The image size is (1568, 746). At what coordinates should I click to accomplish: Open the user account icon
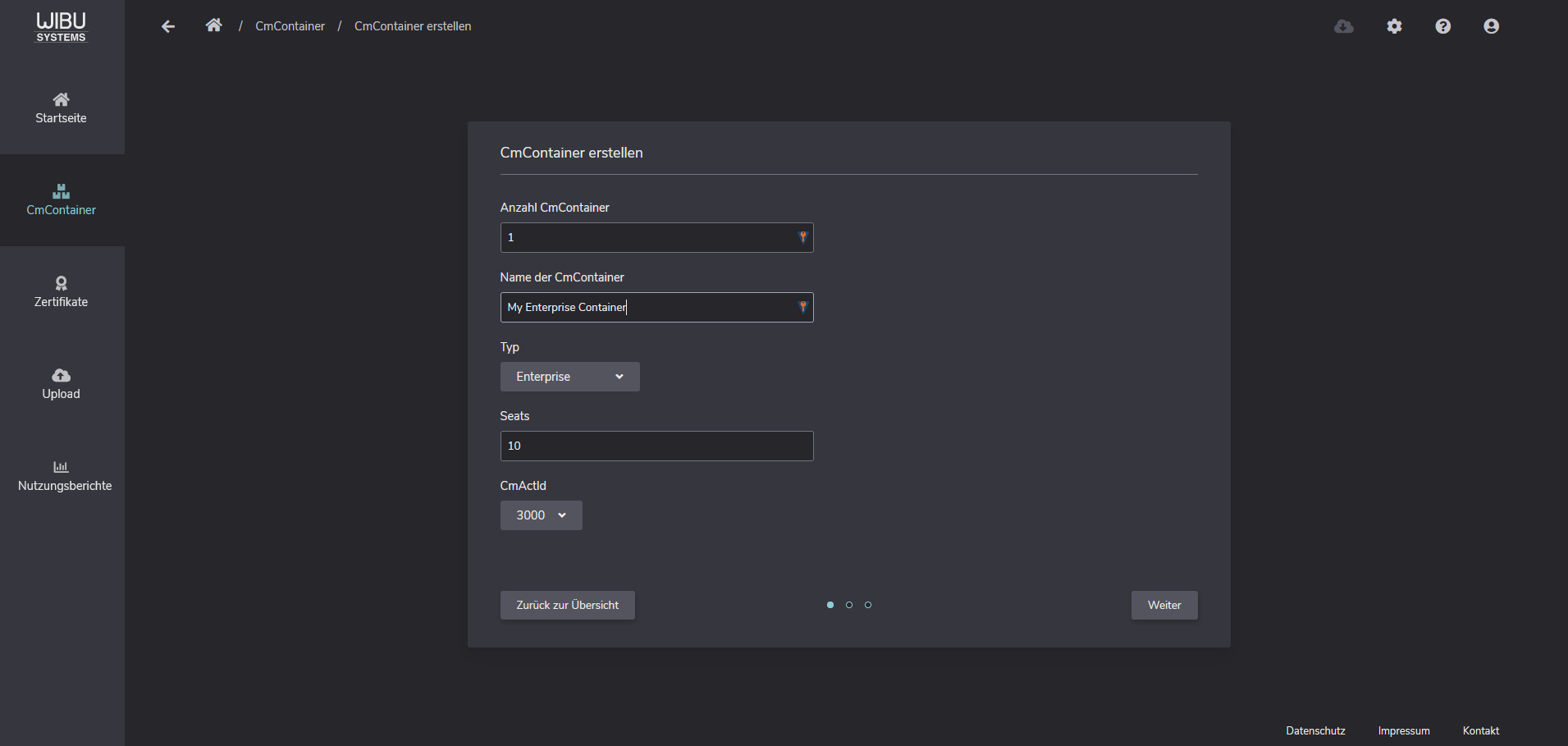tap(1491, 25)
